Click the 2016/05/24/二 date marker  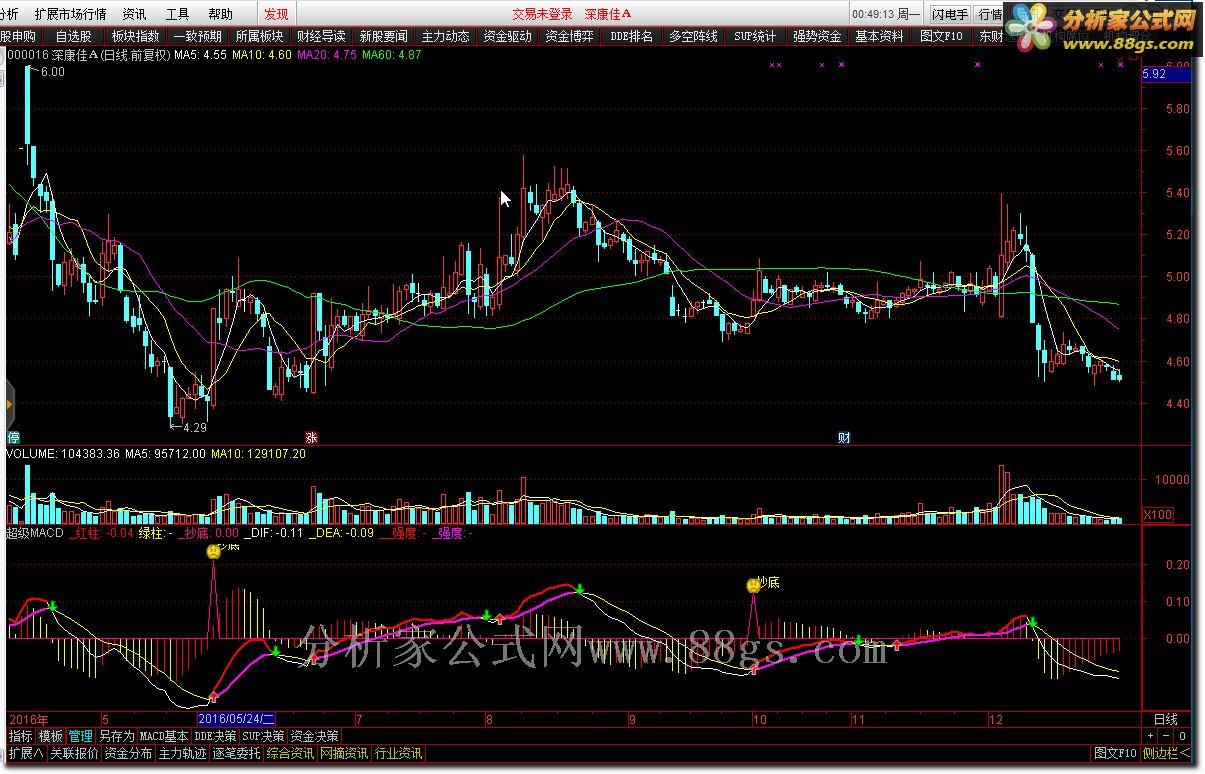click(x=237, y=719)
